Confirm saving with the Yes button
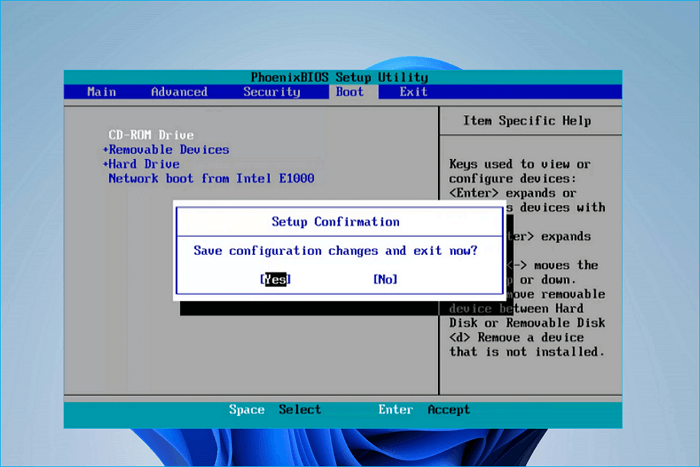The height and width of the screenshot is (467, 700). pyautogui.click(x=275, y=280)
